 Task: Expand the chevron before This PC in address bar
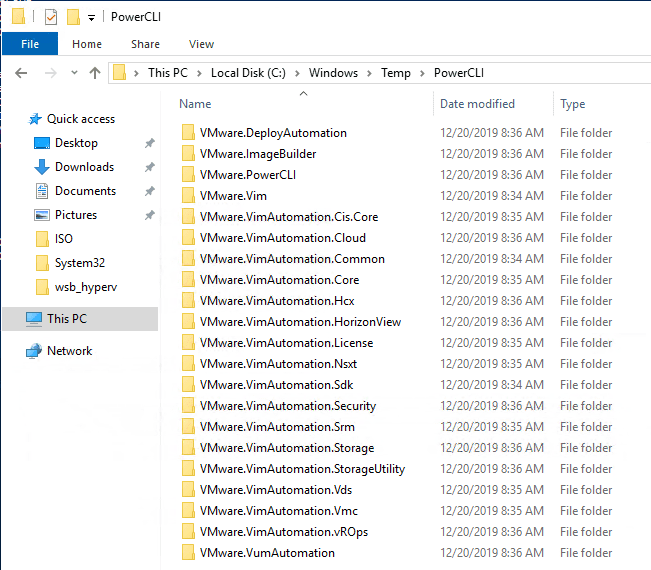[136, 73]
